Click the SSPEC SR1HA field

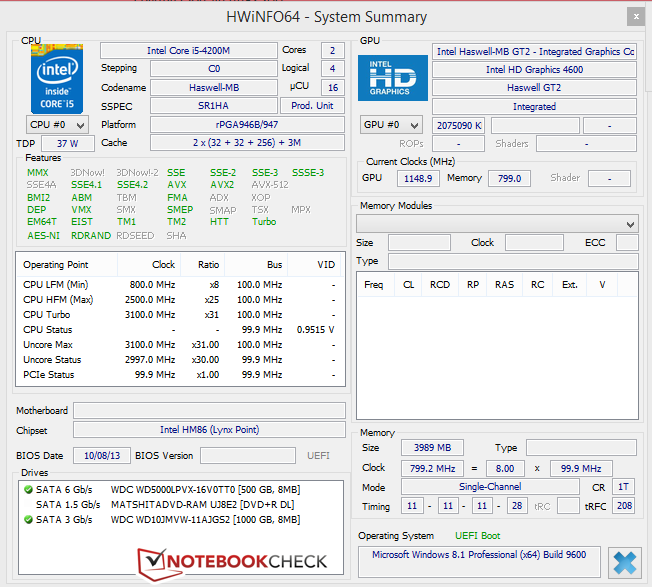(214, 106)
